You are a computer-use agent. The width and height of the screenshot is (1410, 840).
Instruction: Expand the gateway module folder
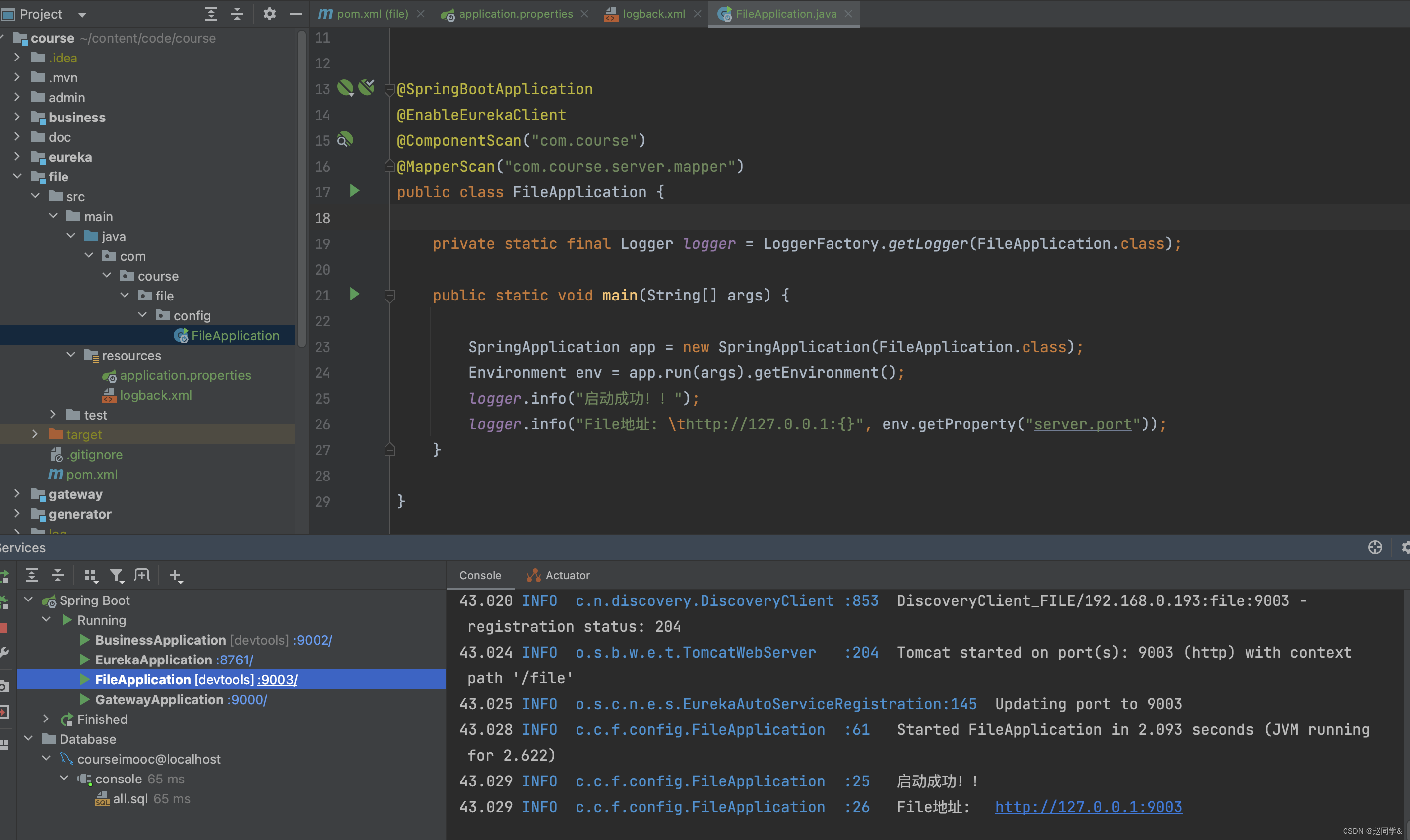(17, 494)
